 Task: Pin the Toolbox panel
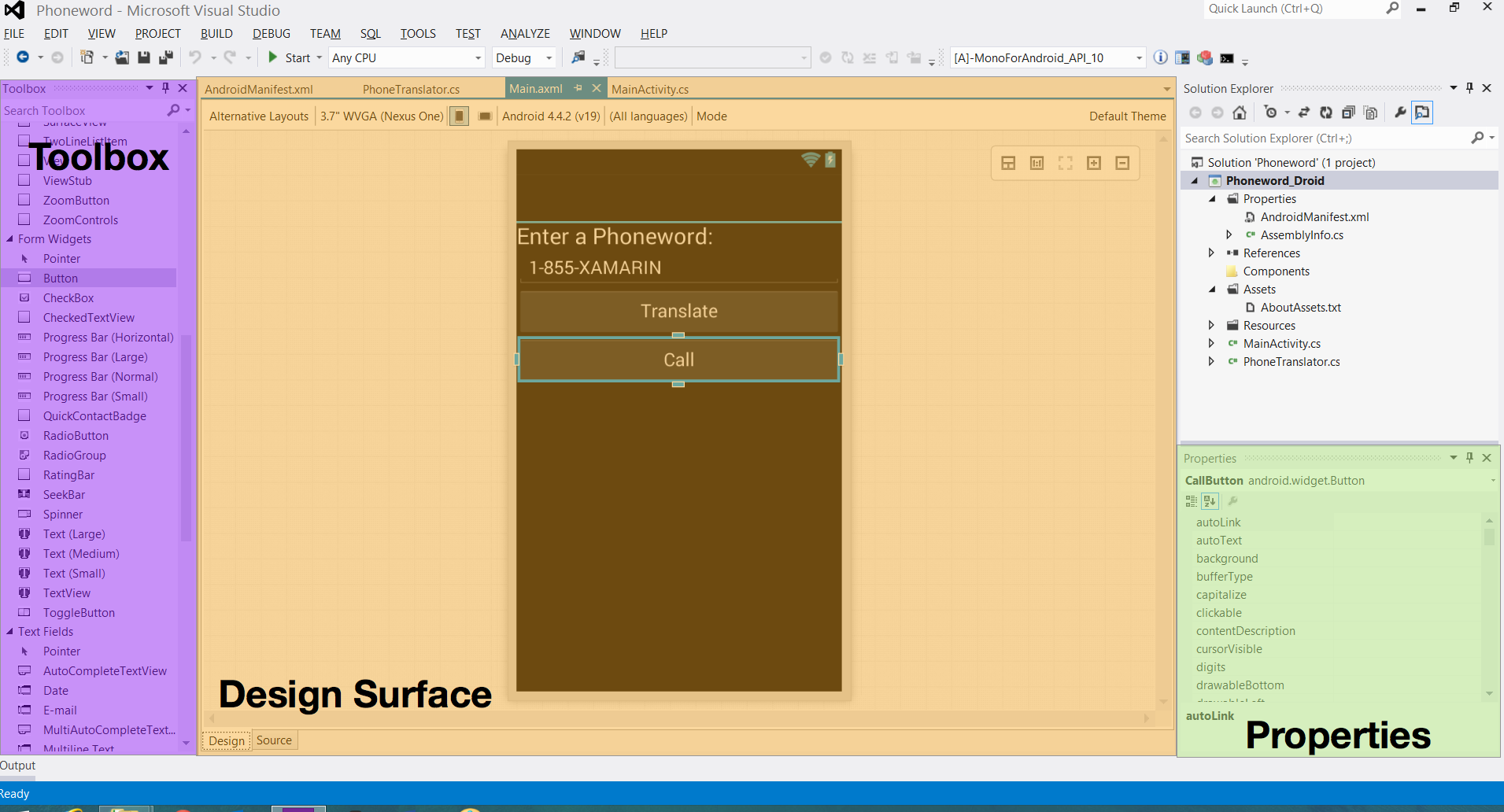coord(165,88)
